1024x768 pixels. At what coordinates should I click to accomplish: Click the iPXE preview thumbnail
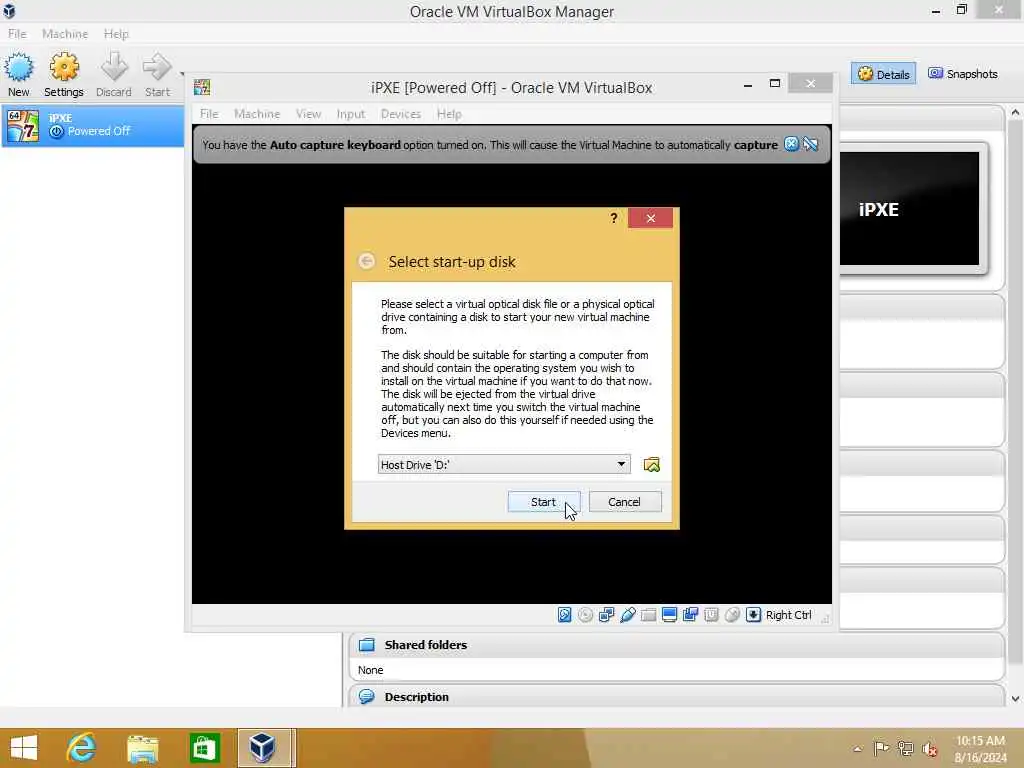click(909, 208)
